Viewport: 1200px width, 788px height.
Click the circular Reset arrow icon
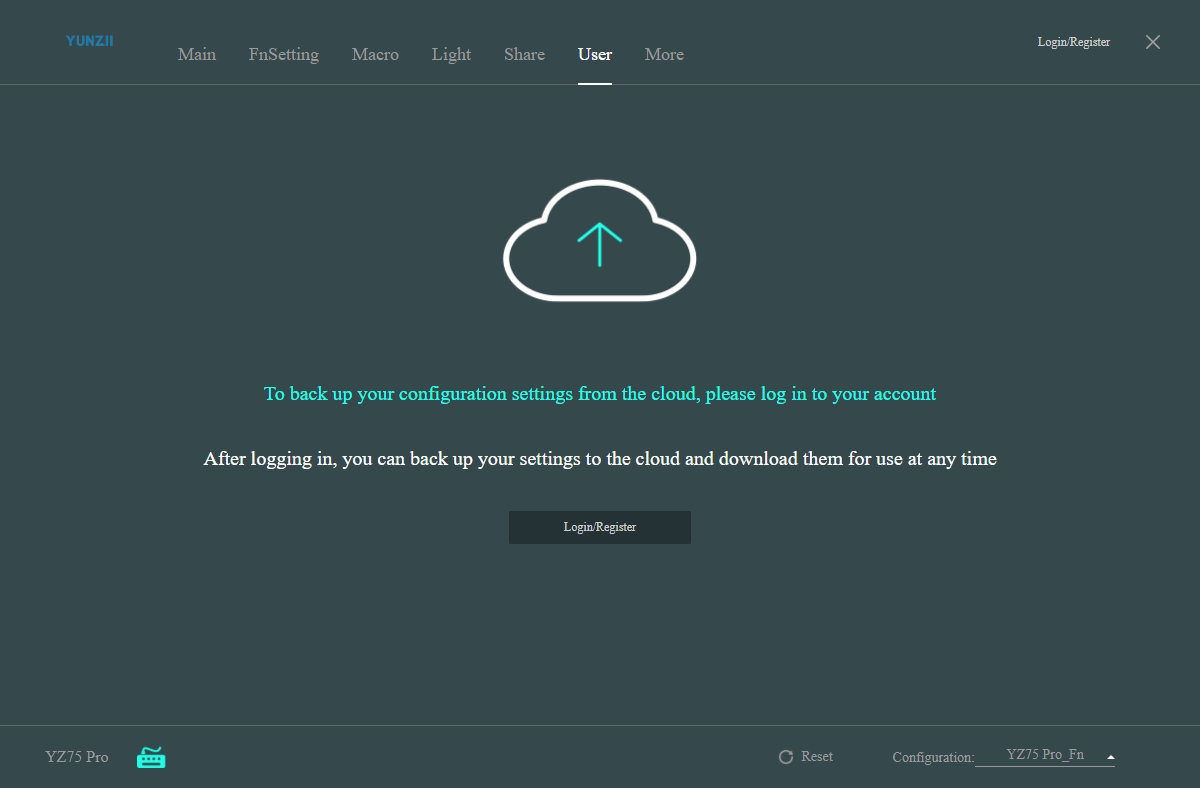pyautogui.click(x=786, y=757)
